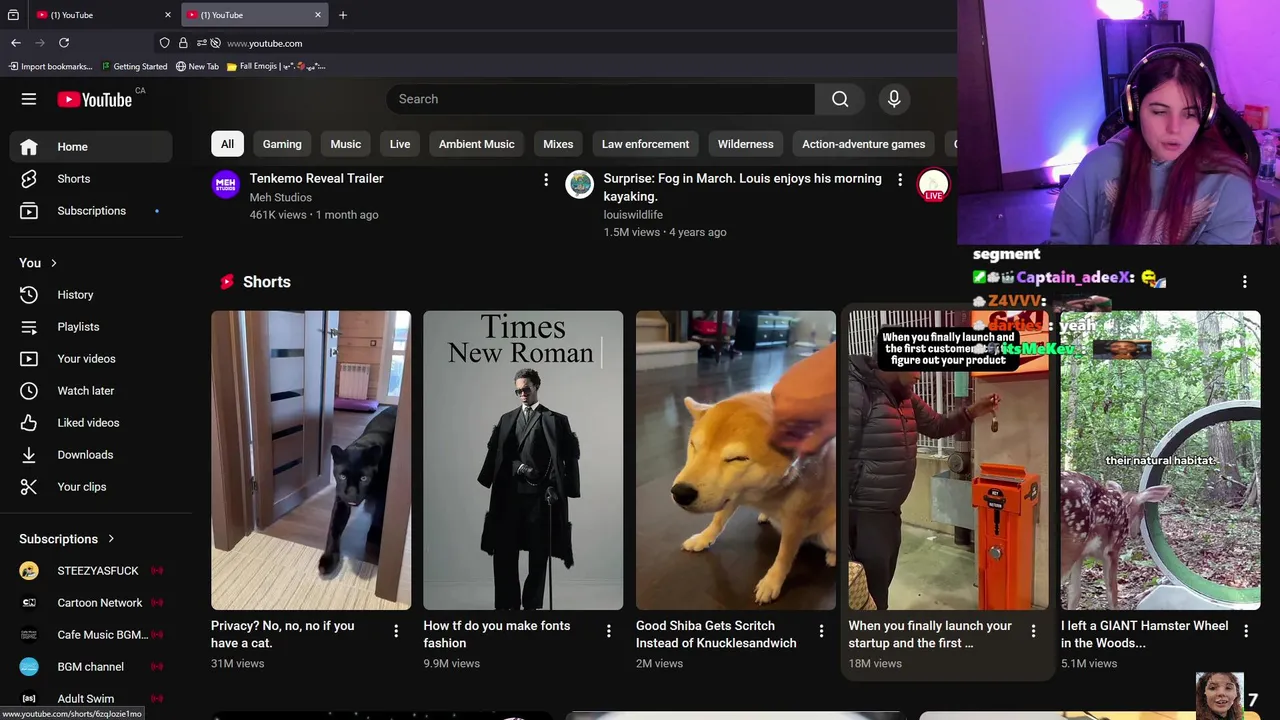
Task: Open options for Tenkemo Reveal Trailer
Action: 546,179
